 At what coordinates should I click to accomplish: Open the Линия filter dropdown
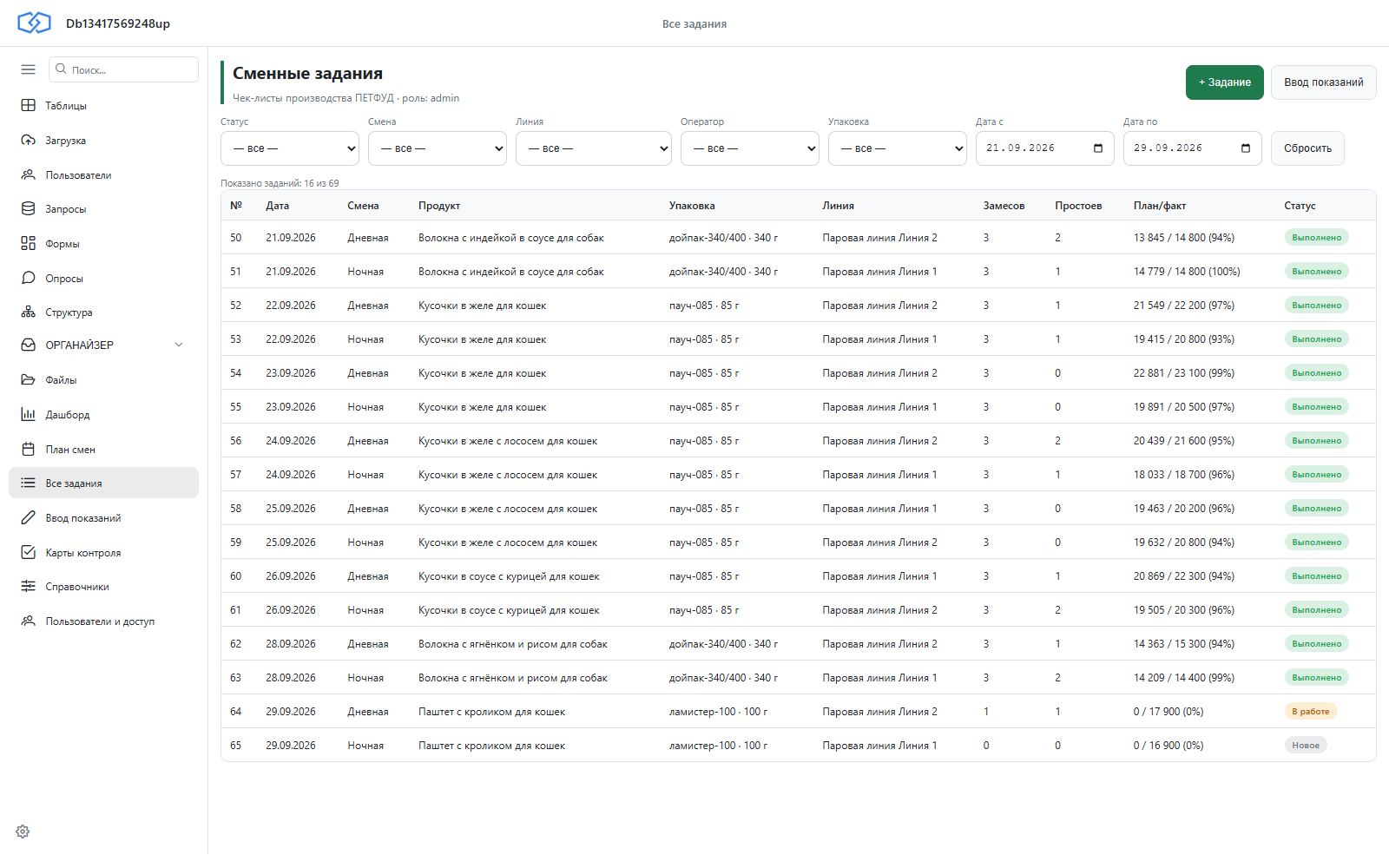594,148
